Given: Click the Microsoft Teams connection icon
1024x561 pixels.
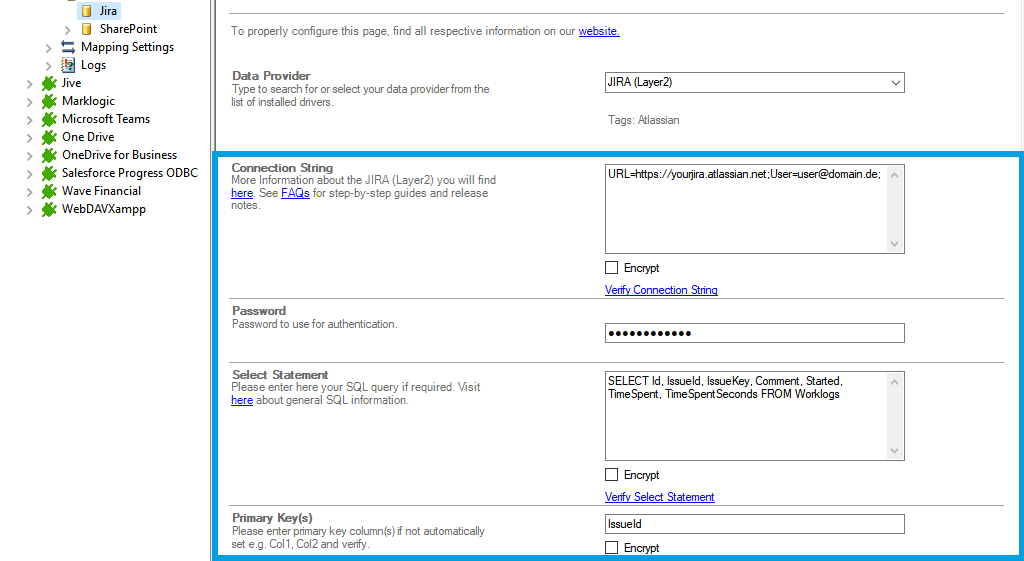Looking at the screenshot, I should 49,119.
